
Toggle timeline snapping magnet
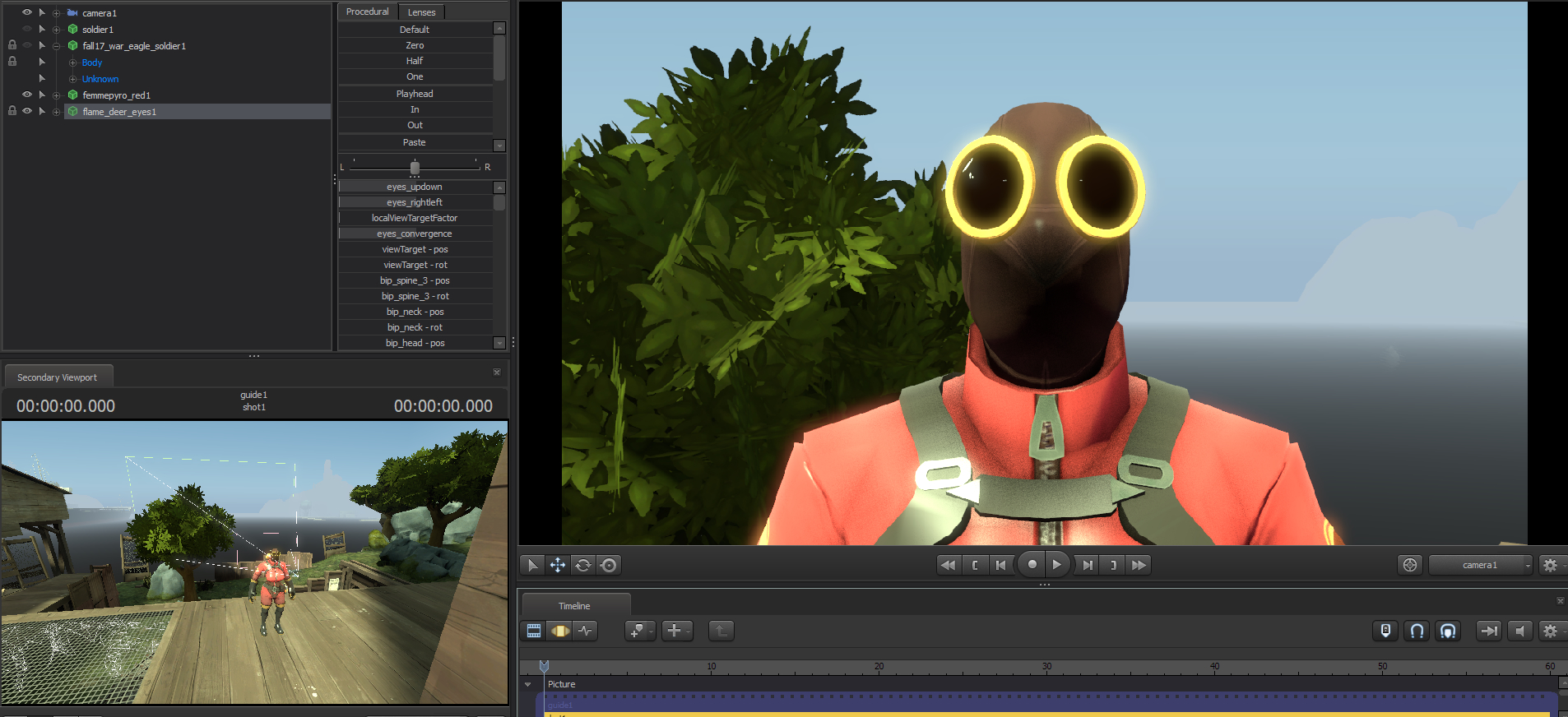tap(1417, 631)
